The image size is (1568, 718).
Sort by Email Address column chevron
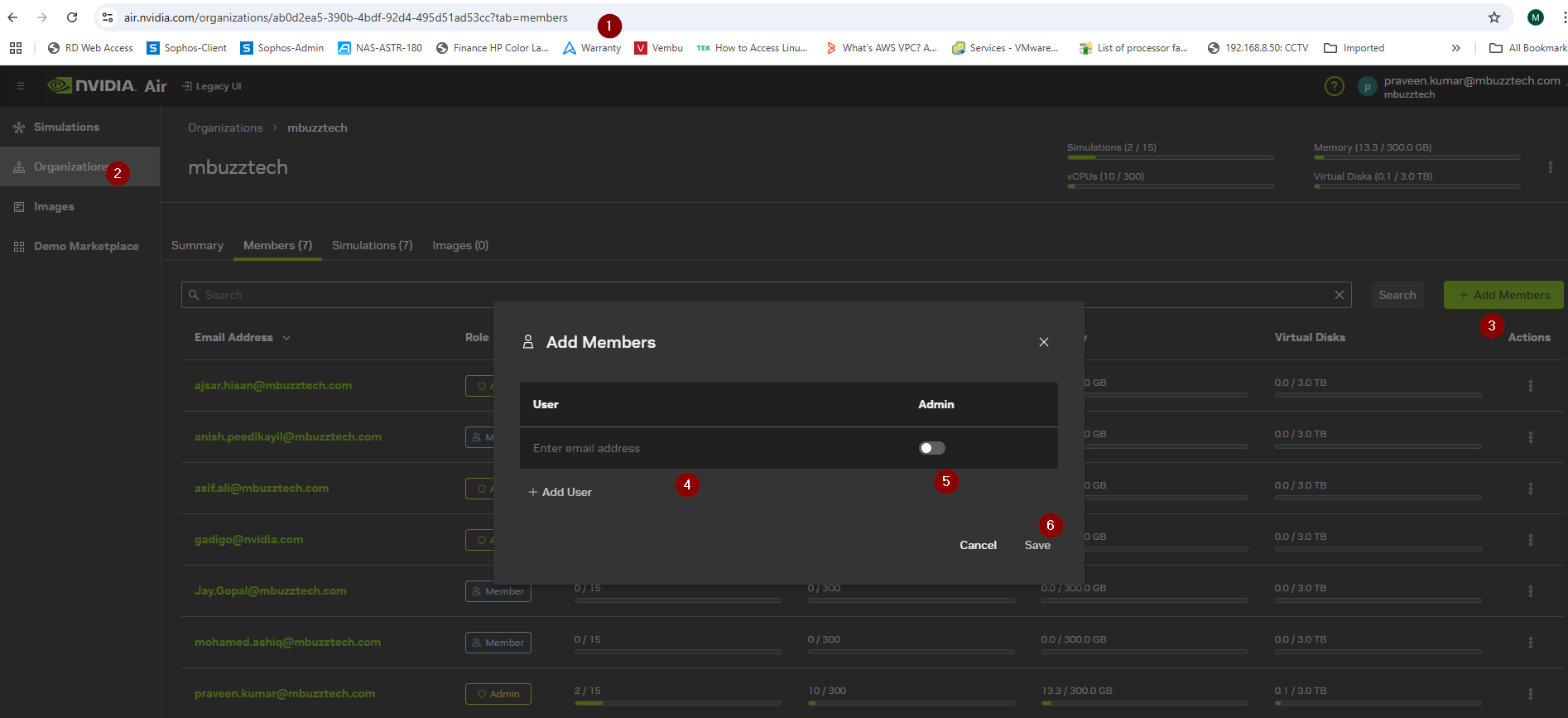[x=286, y=338]
